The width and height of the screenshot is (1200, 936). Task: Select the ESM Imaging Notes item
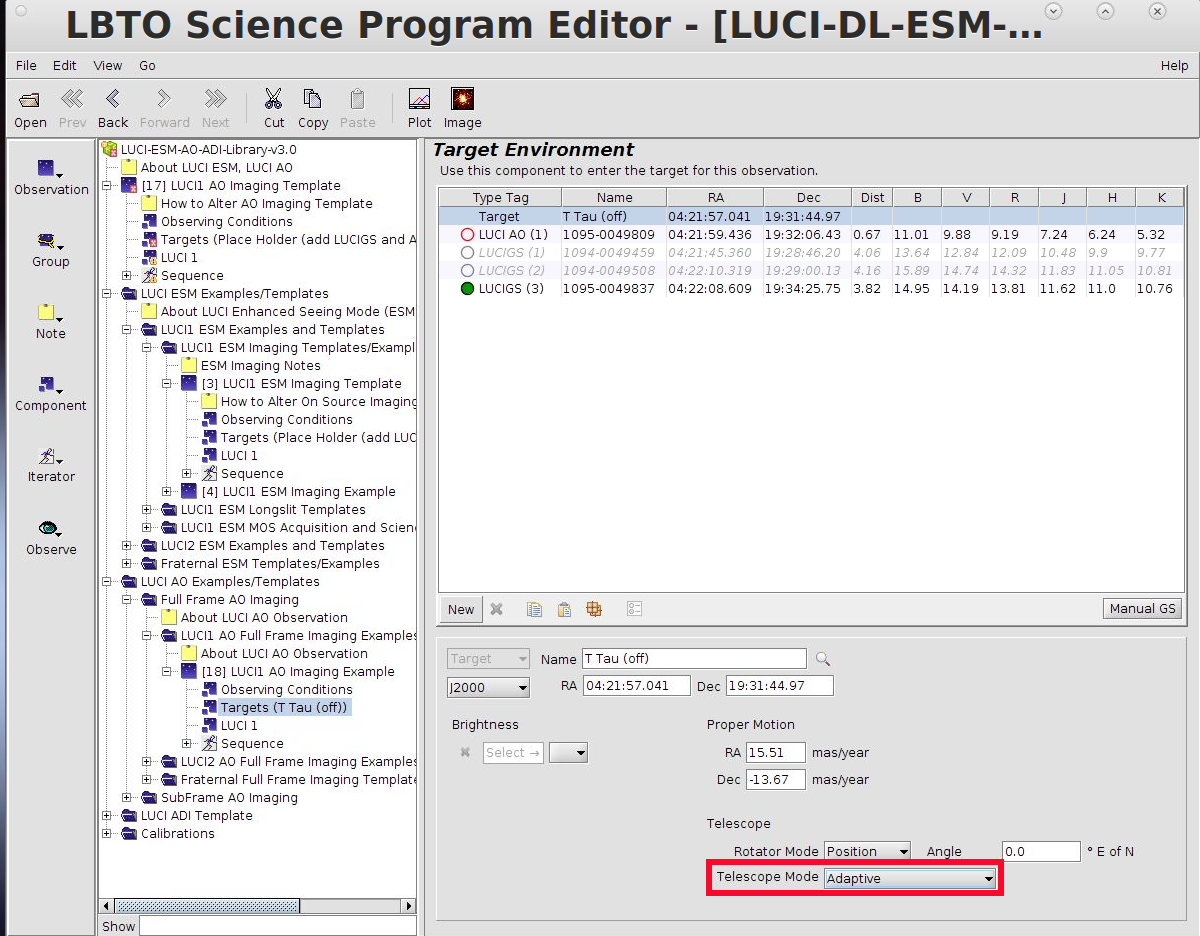261,366
